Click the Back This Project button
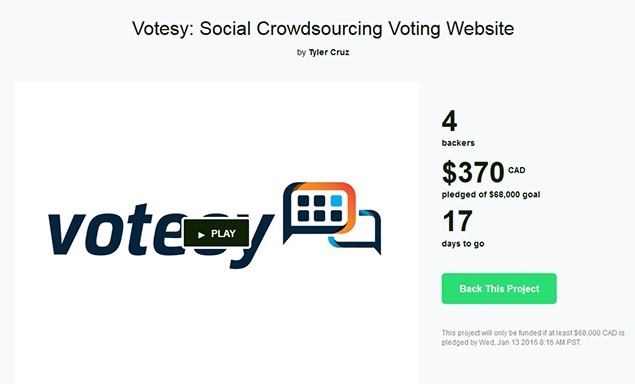This screenshot has height=384, width=635. click(x=499, y=288)
